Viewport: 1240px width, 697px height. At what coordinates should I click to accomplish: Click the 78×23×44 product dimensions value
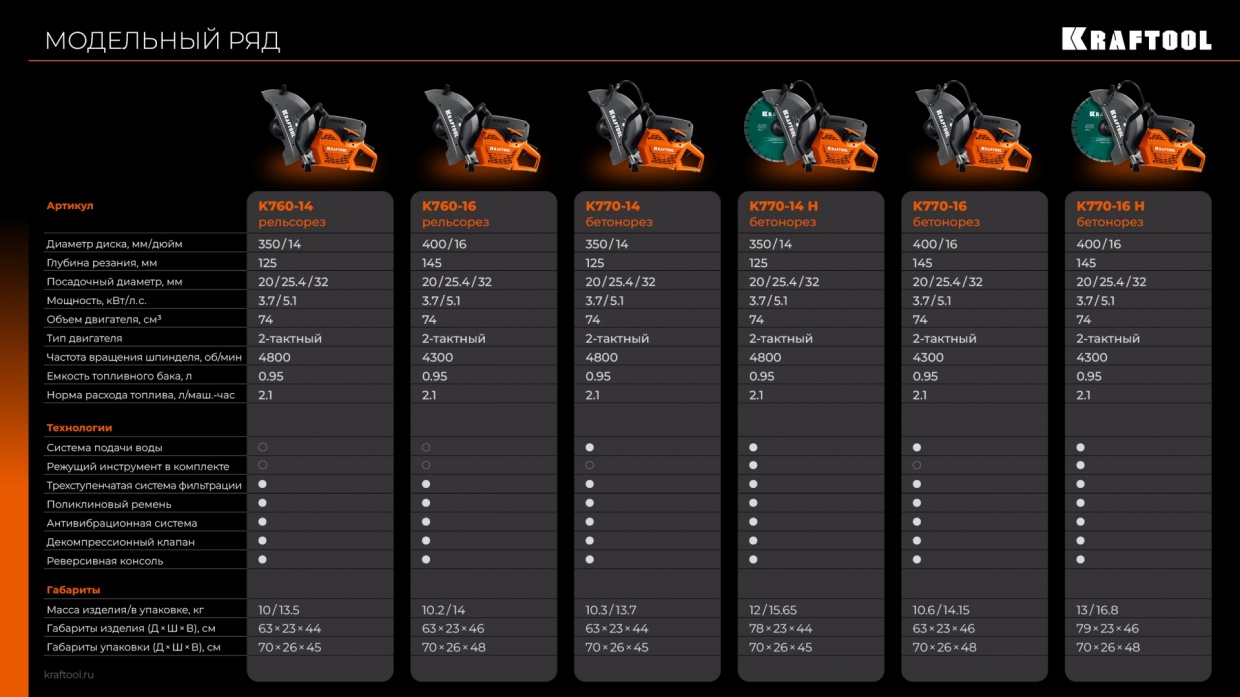click(781, 629)
